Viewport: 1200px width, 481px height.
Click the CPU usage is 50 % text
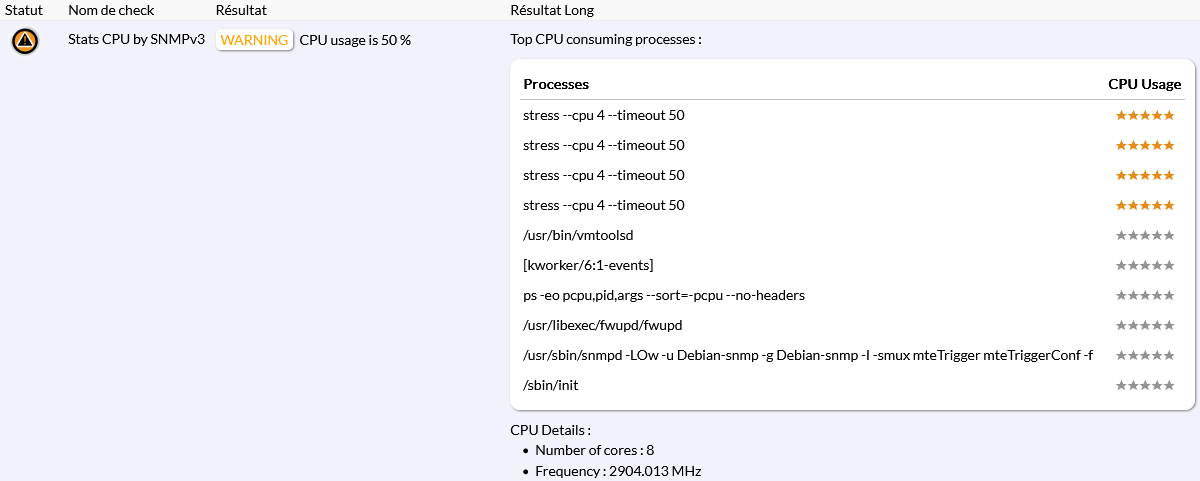355,40
